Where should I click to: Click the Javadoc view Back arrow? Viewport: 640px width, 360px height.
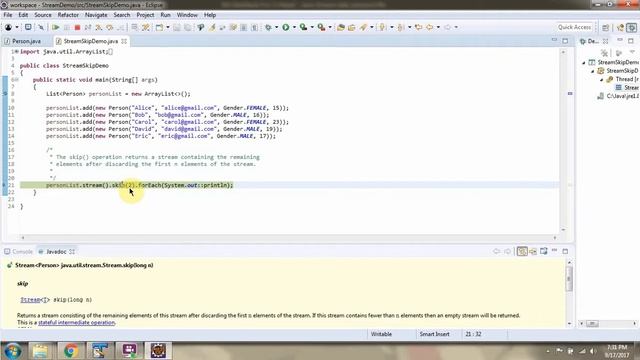click(x=496, y=251)
